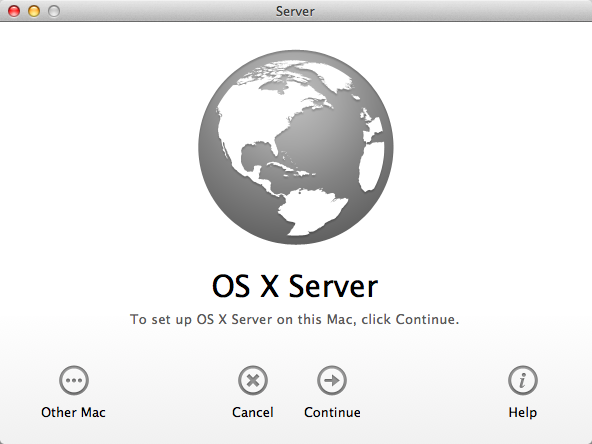Image resolution: width=592 pixels, height=444 pixels.
Task: Click the large gray globe icon
Action: click(296, 147)
